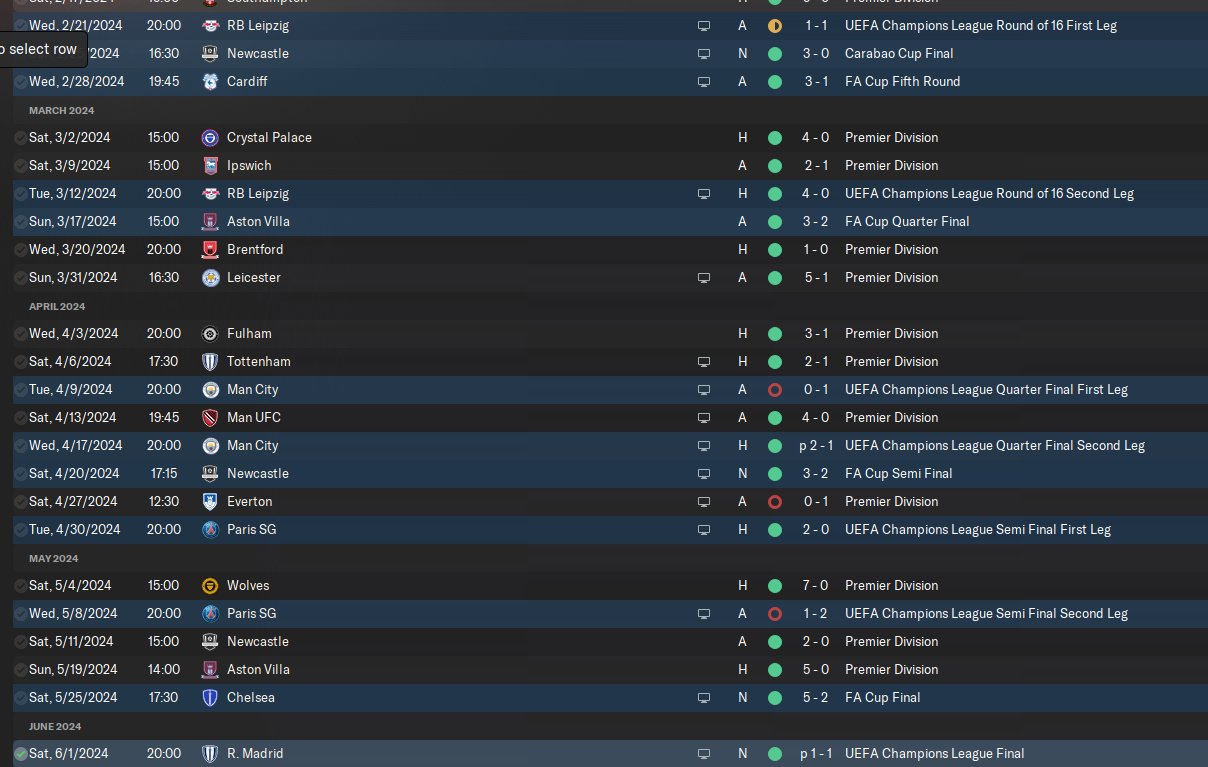Click the Leicester club badge icon
Viewport: 1208px width, 767px height.
coord(210,277)
